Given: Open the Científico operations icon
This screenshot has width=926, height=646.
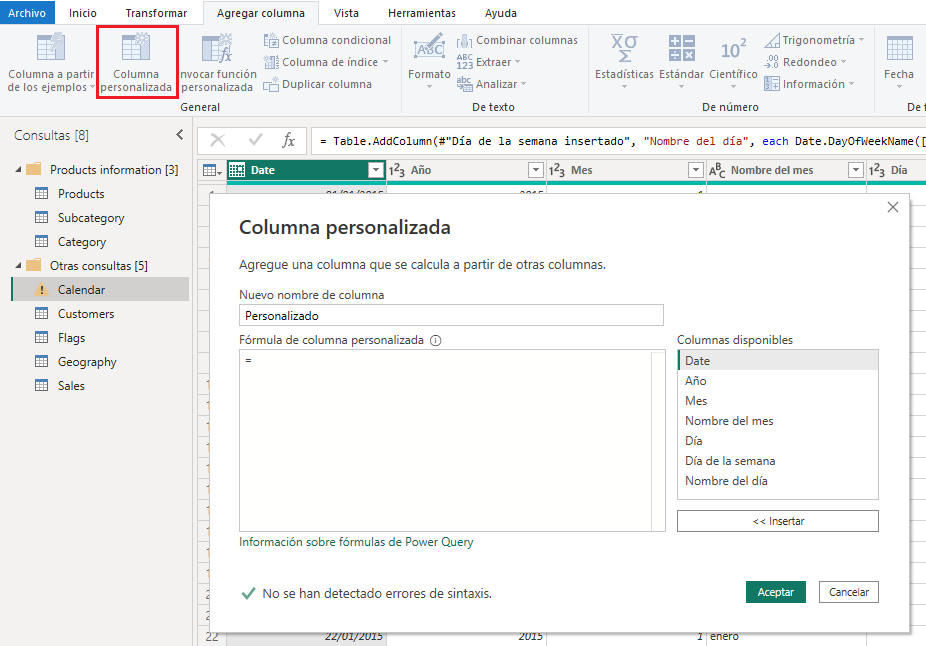Looking at the screenshot, I should (733, 49).
